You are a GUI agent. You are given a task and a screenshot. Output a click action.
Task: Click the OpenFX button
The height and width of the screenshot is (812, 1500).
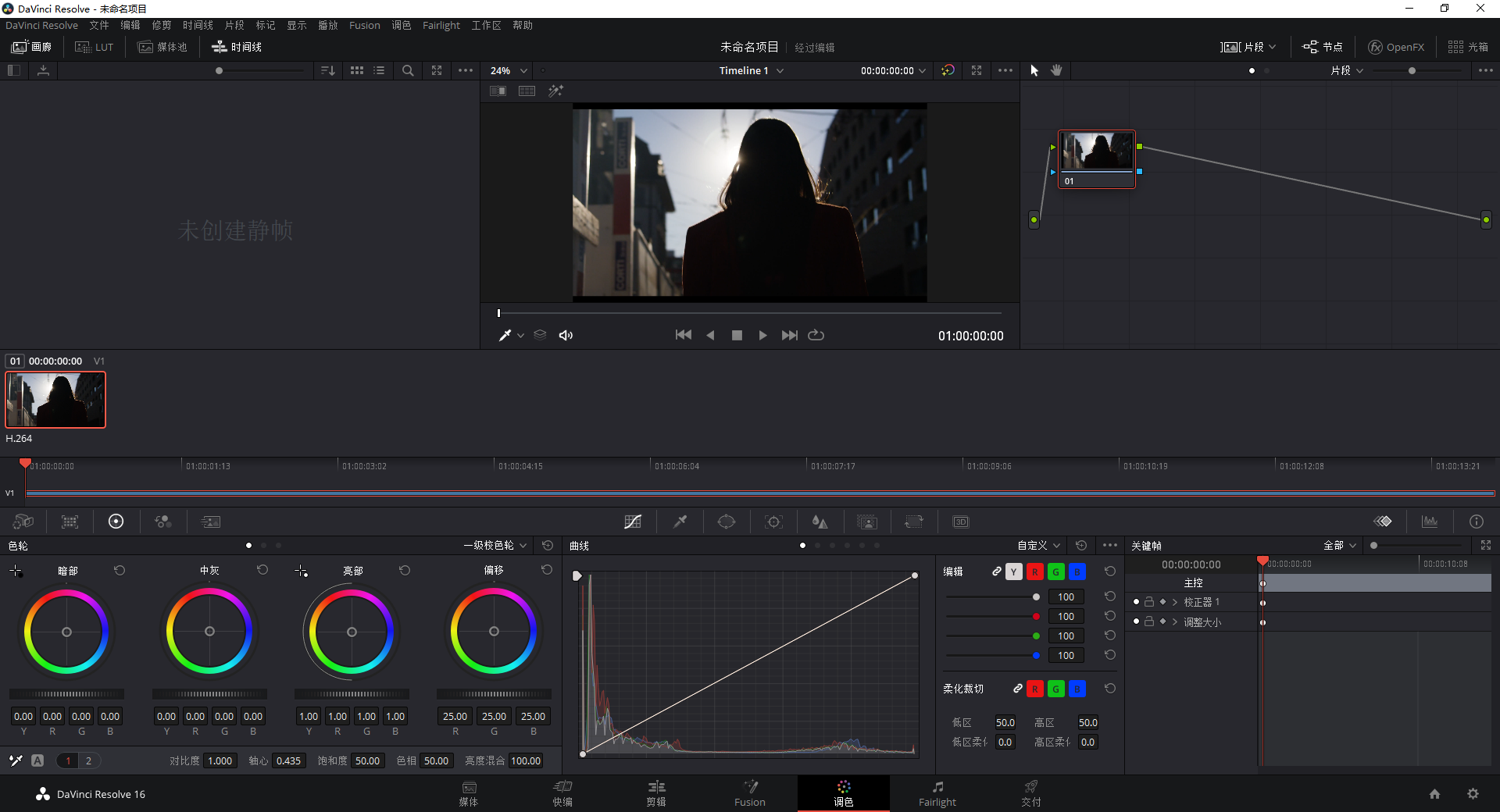click(1396, 47)
